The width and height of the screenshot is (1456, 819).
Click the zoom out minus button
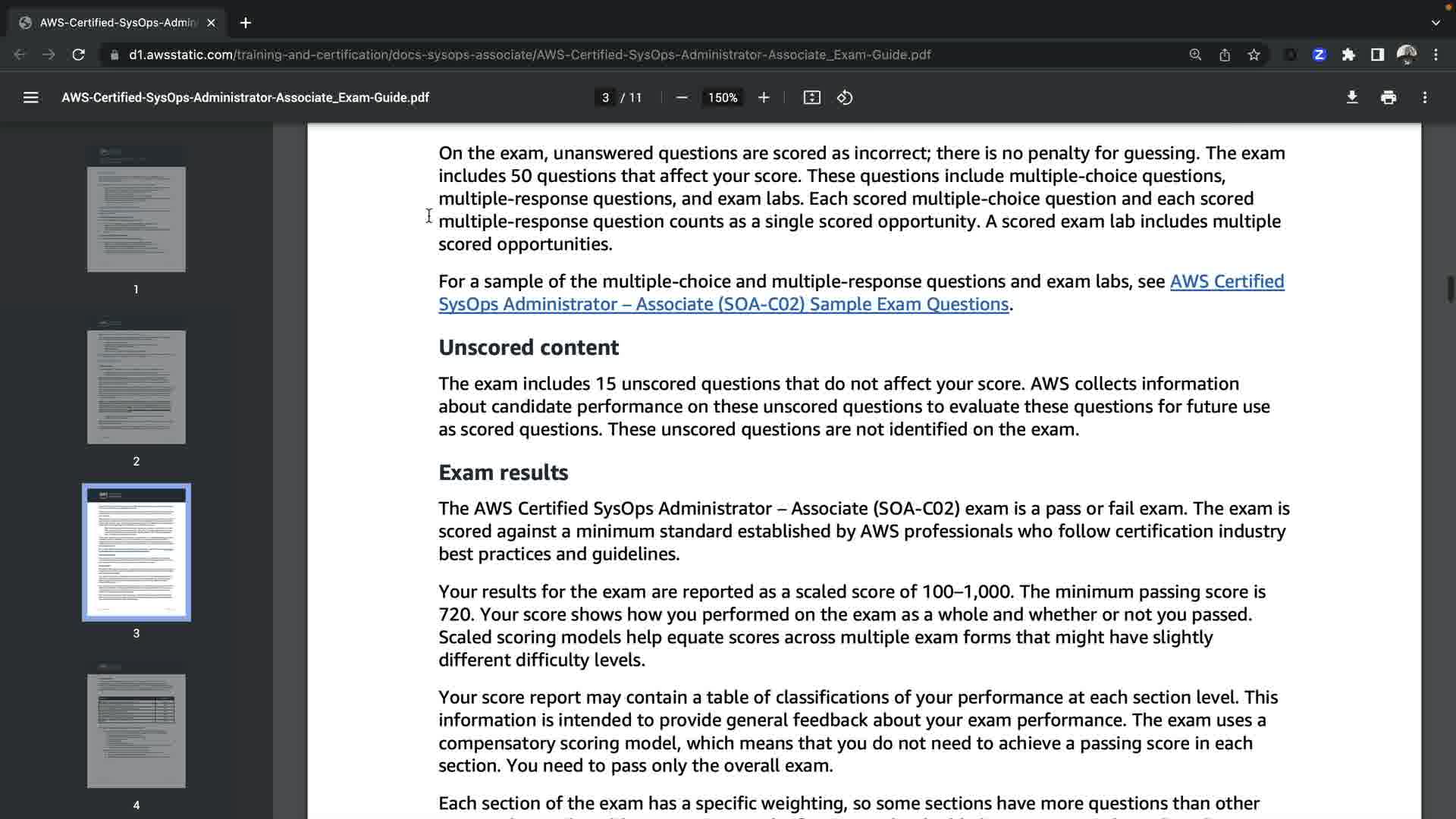[681, 98]
